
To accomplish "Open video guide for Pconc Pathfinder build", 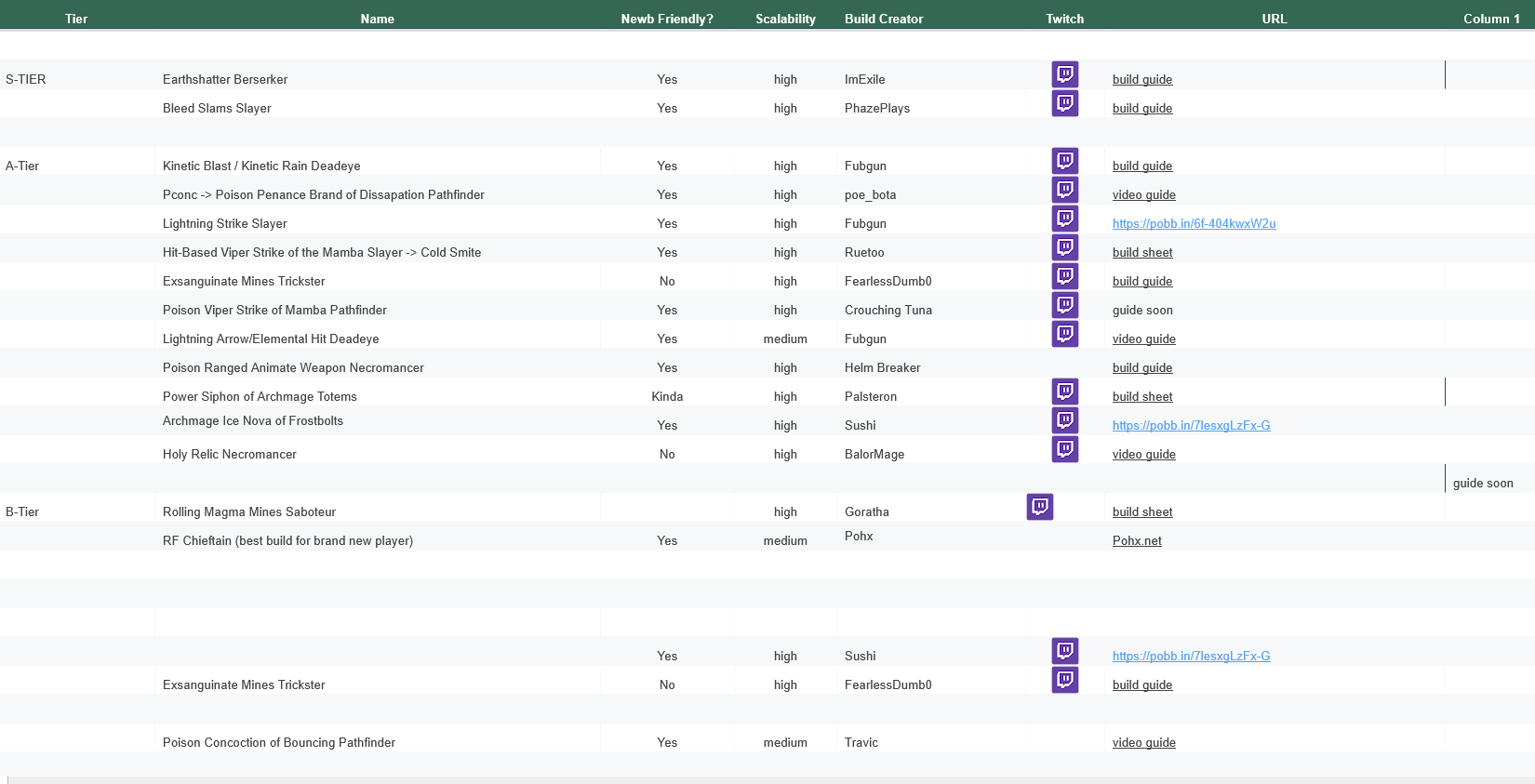I will pyautogui.click(x=1144, y=195).
